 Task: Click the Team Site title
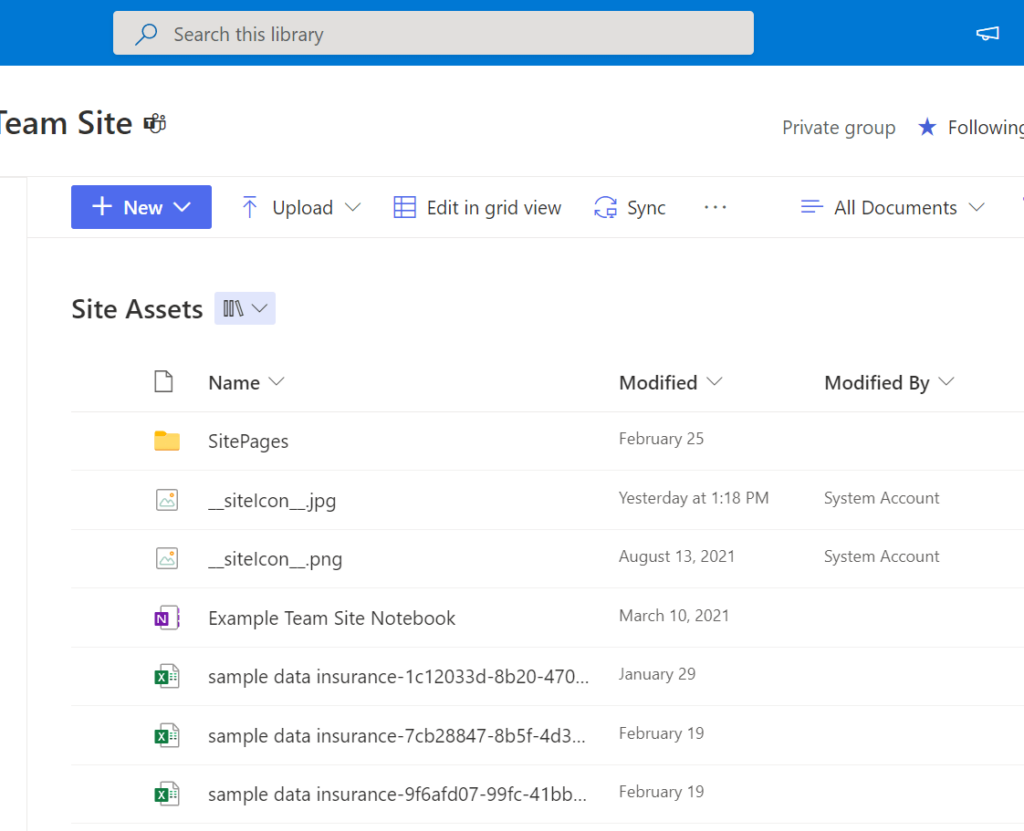click(x=65, y=123)
